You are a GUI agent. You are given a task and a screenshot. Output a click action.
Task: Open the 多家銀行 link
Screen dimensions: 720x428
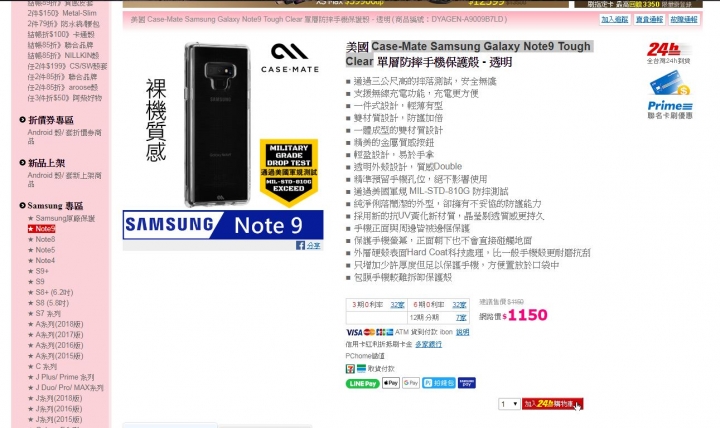coord(428,344)
